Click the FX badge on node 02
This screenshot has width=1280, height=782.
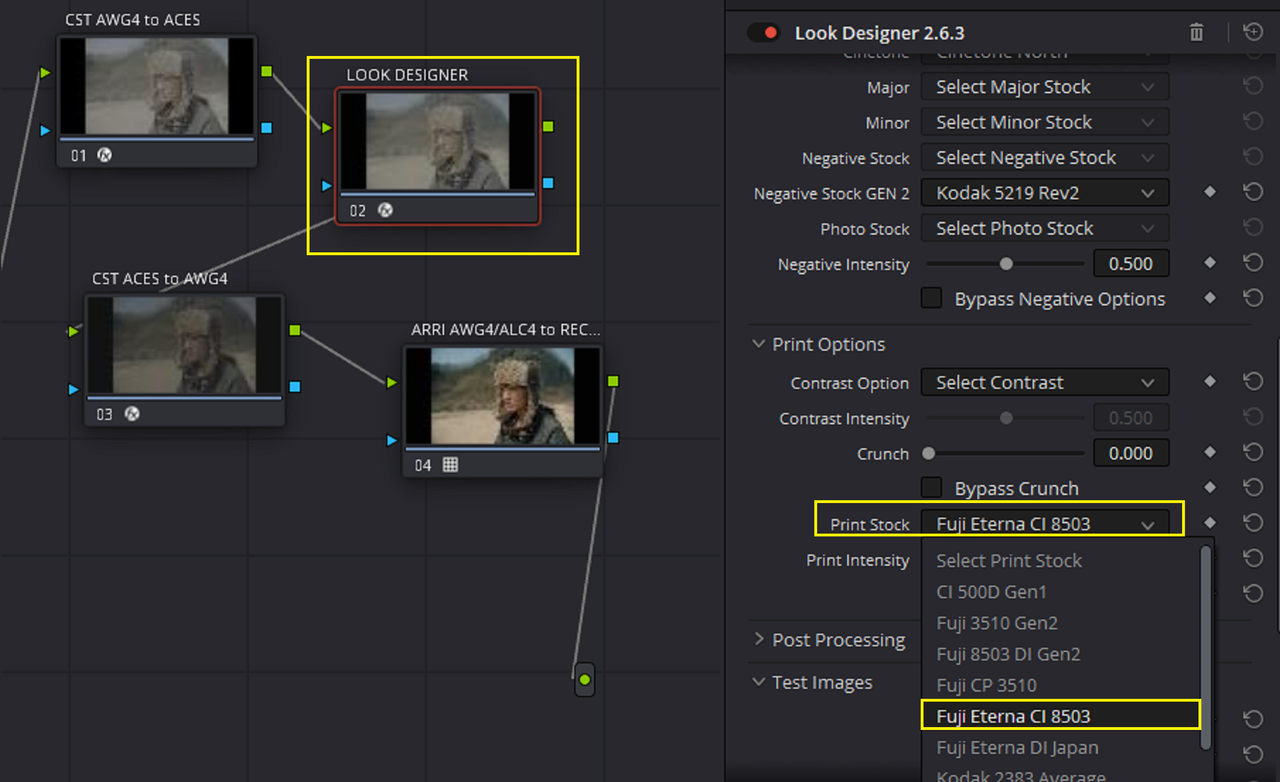[x=385, y=211]
